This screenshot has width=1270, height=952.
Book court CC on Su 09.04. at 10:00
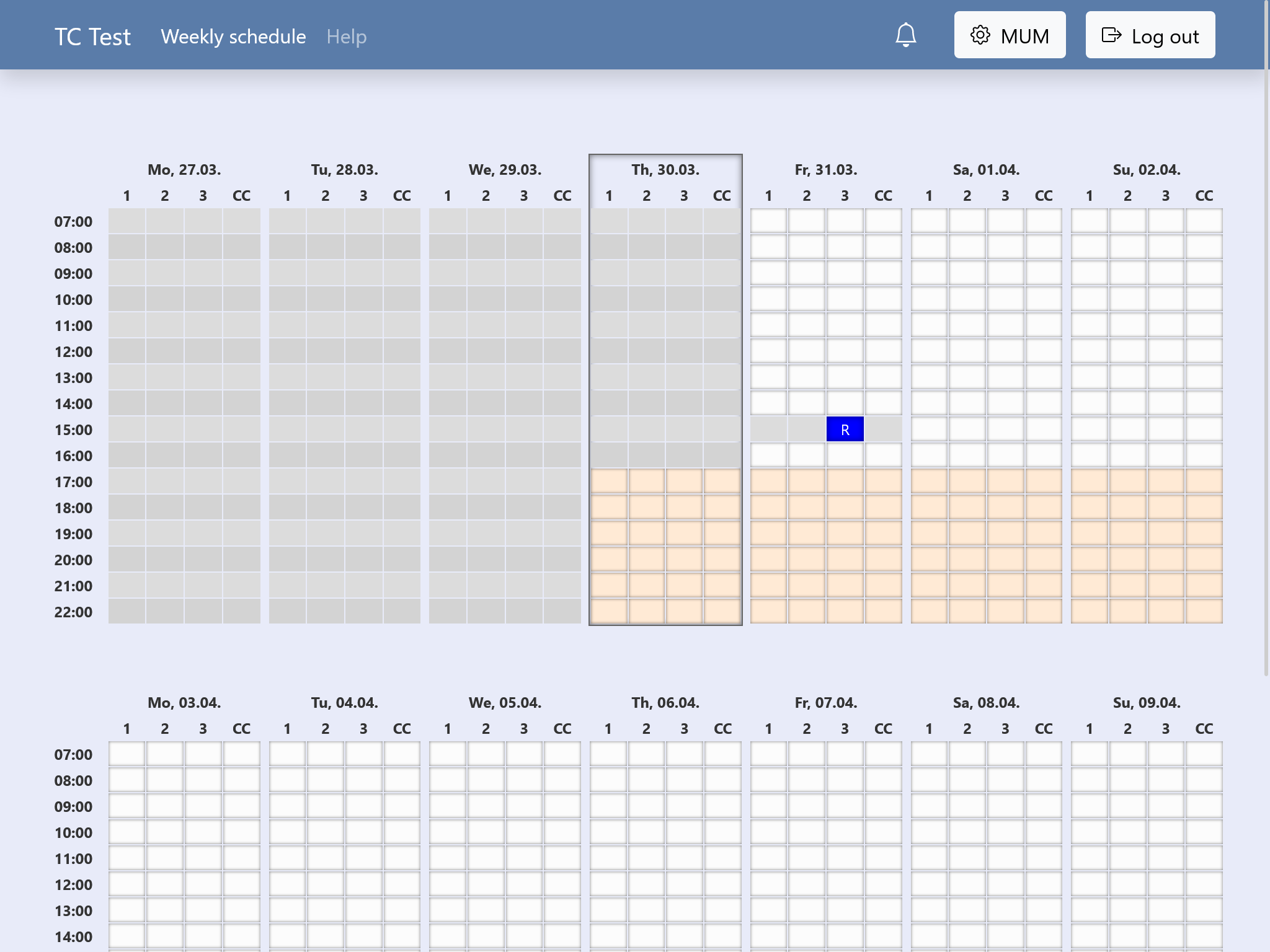(1204, 832)
